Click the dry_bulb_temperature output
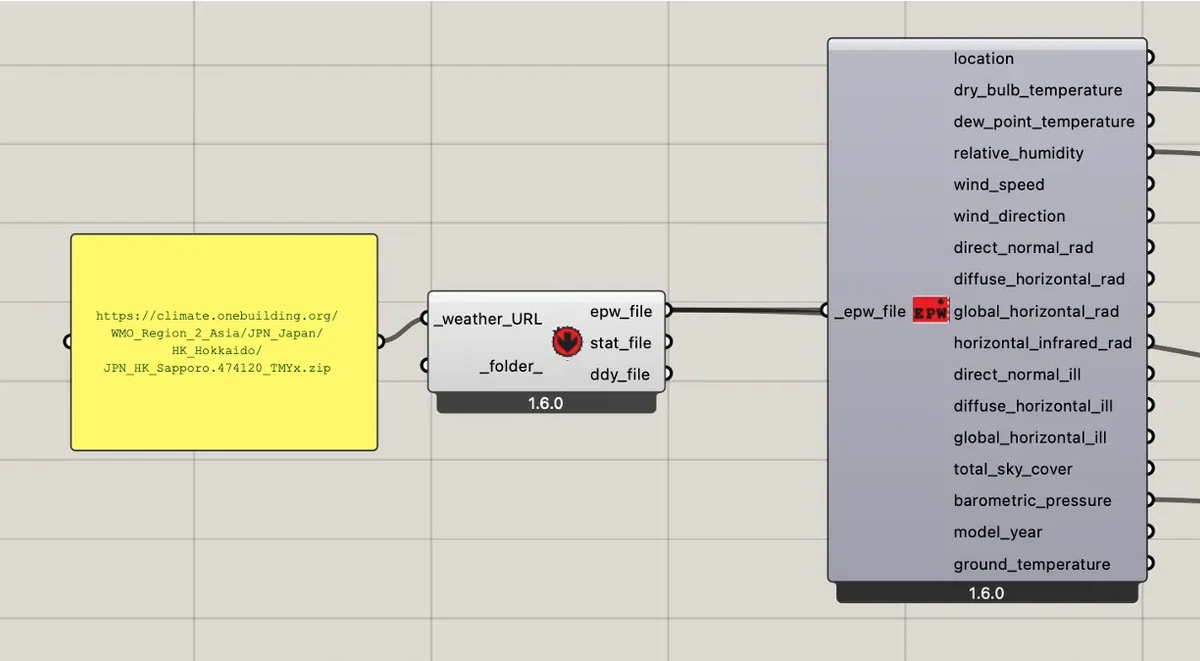Viewport: 1200px width, 661px height. (1038, 90)
